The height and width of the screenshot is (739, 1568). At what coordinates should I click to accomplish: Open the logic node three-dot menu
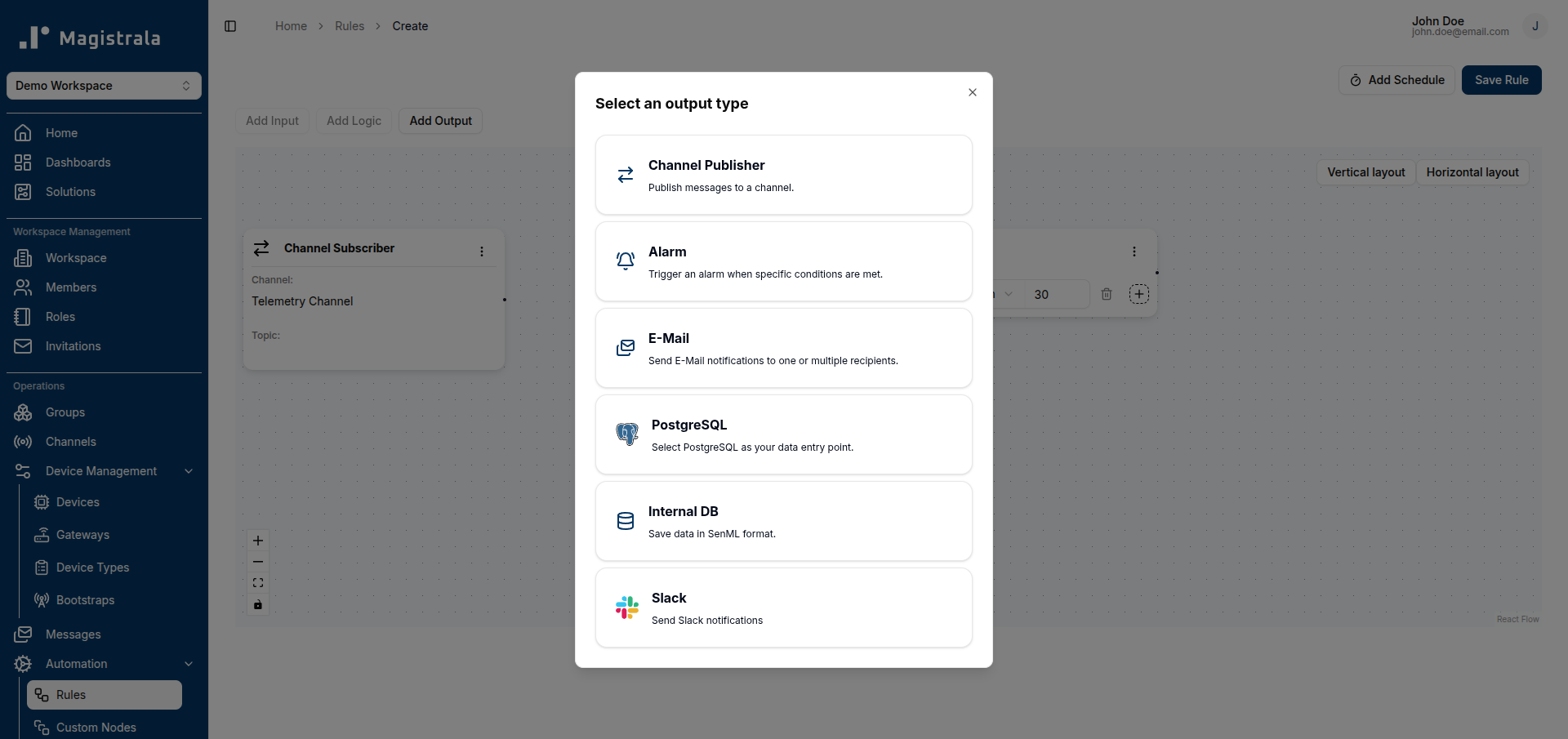(x=1134, y=252)
